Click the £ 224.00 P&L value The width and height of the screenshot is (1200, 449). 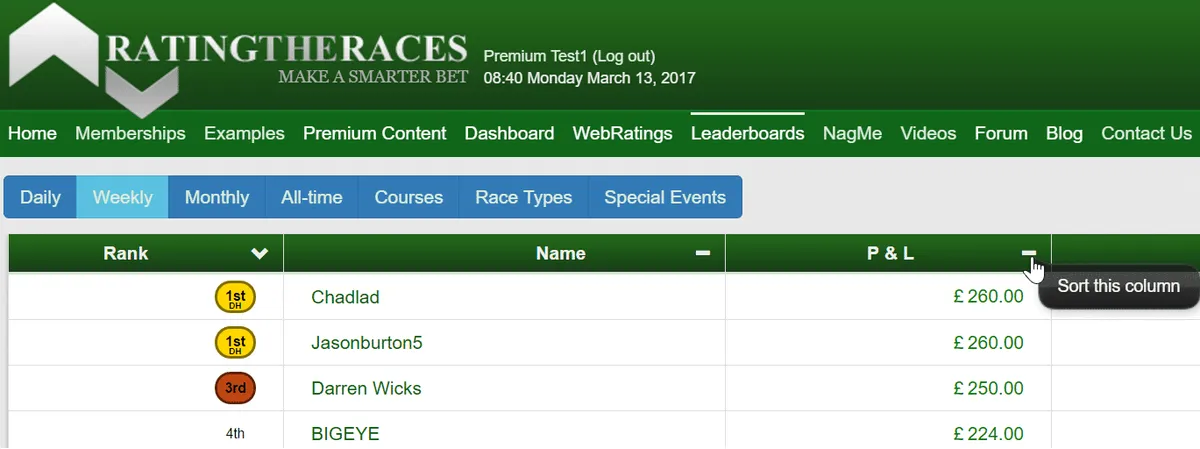988,434
